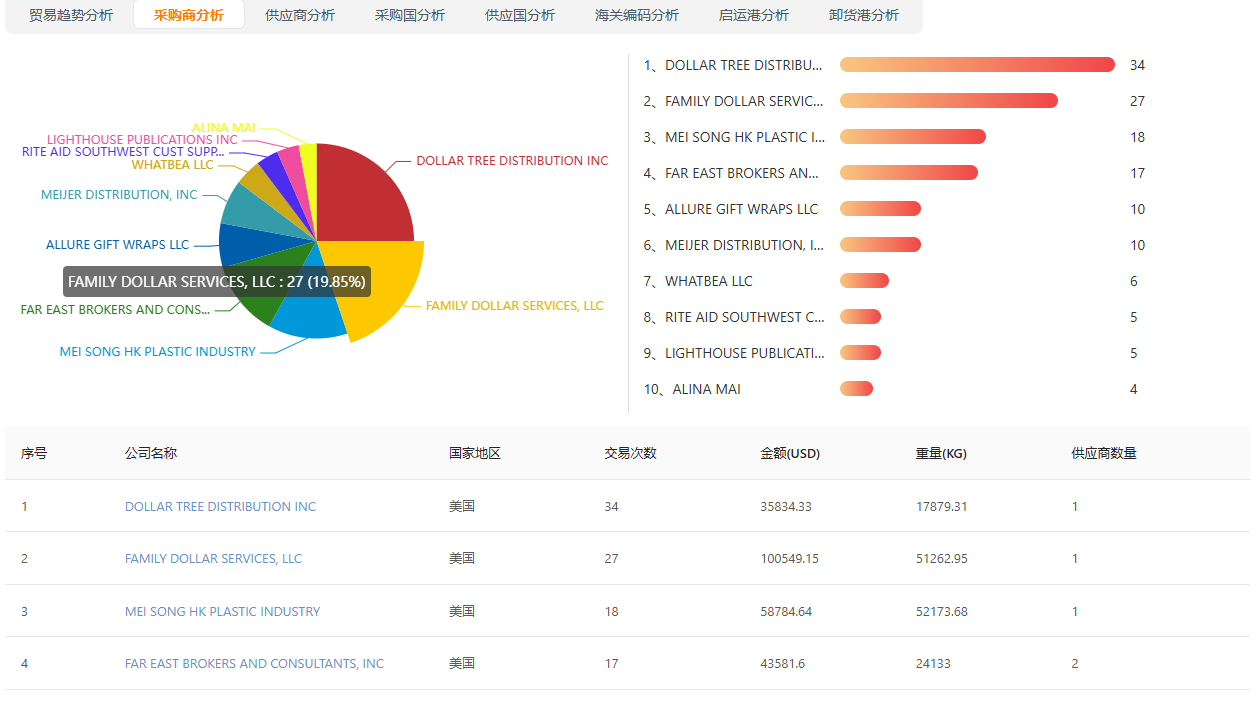The image size is (1259, 709).
Task: Click the MEI SONG HK PLASTIC INDUSTRY pie label
Action: 158,352
